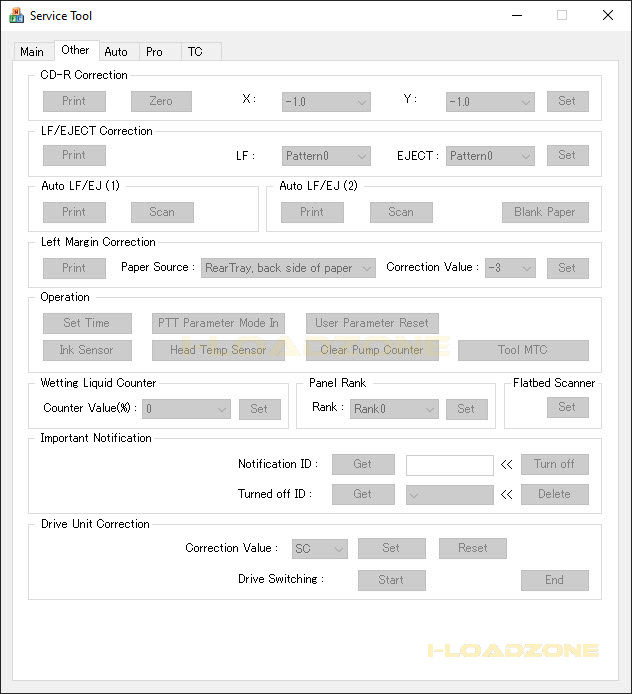Click the Ink Sensor button

tap(87, 350)
